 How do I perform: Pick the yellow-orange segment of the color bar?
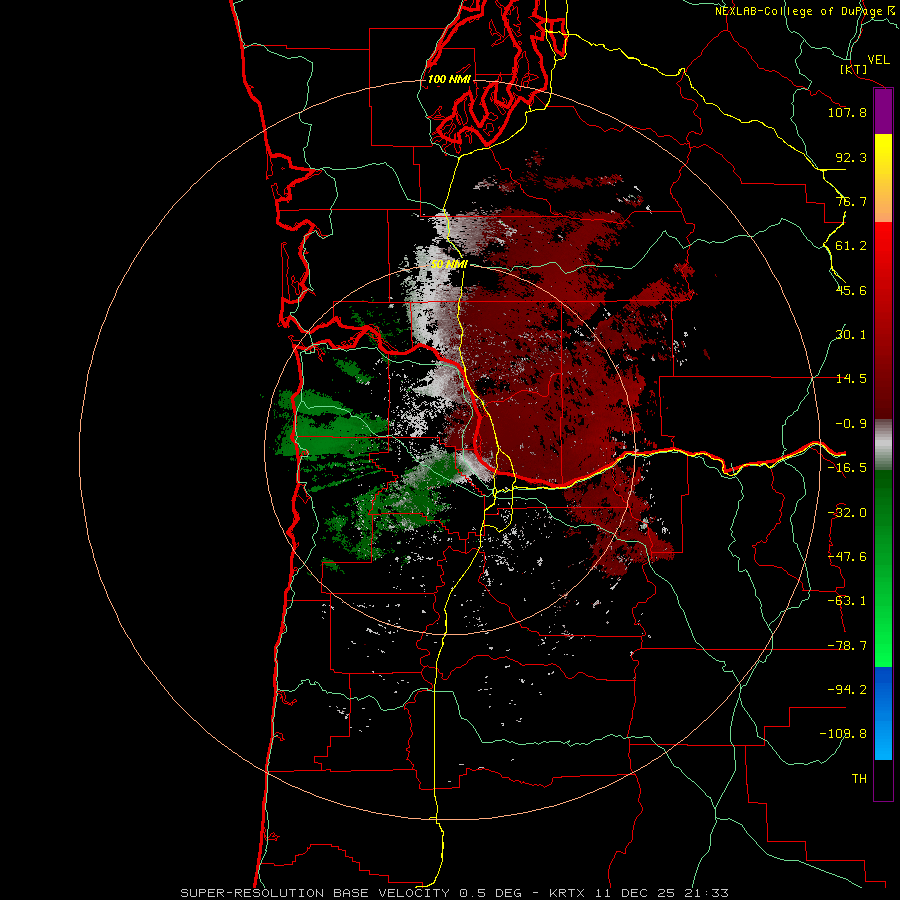pyautogui.click(x=883, y=178)
